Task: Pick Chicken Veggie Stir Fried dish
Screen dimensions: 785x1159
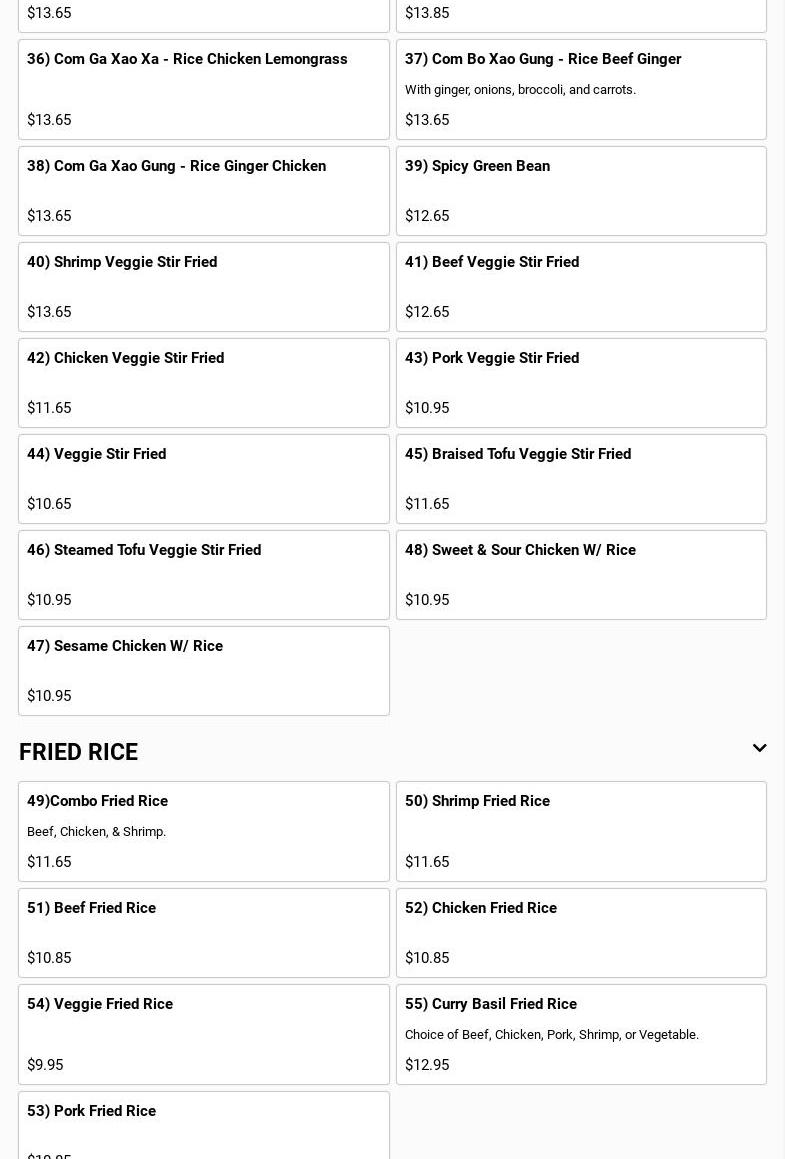Action: click(203, 382)
